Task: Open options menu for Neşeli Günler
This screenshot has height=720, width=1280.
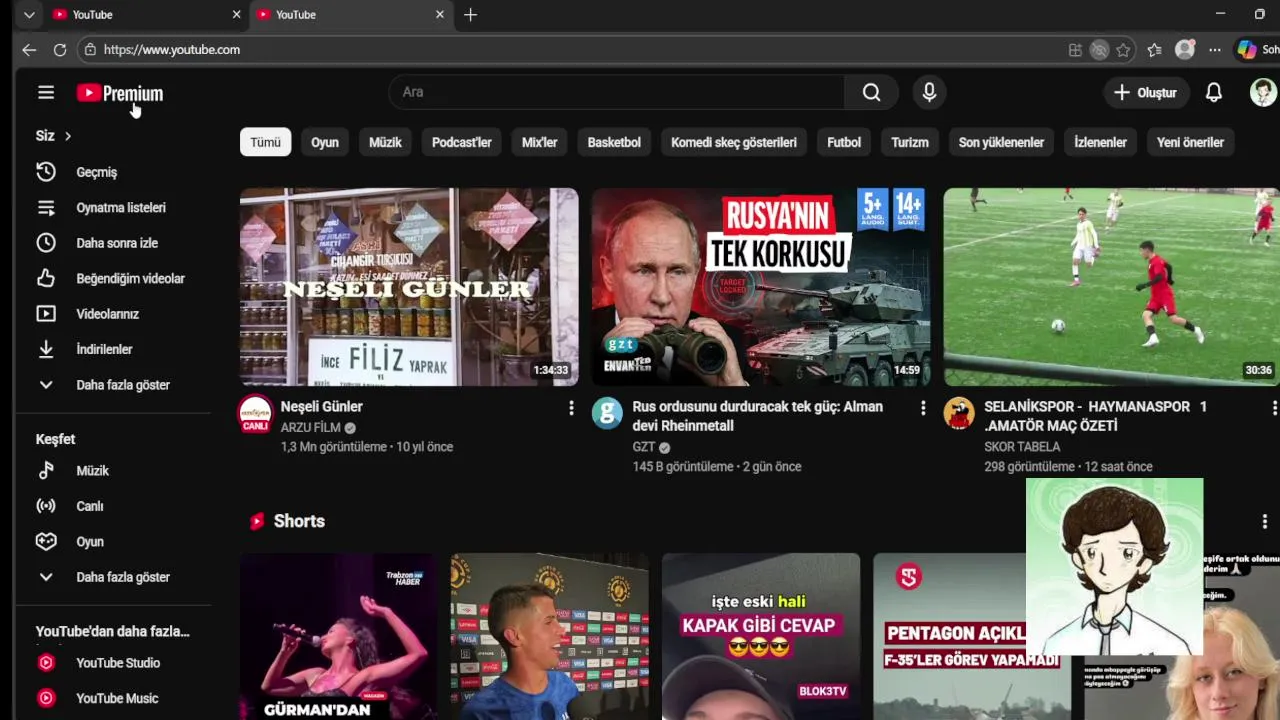Action: 571,408
